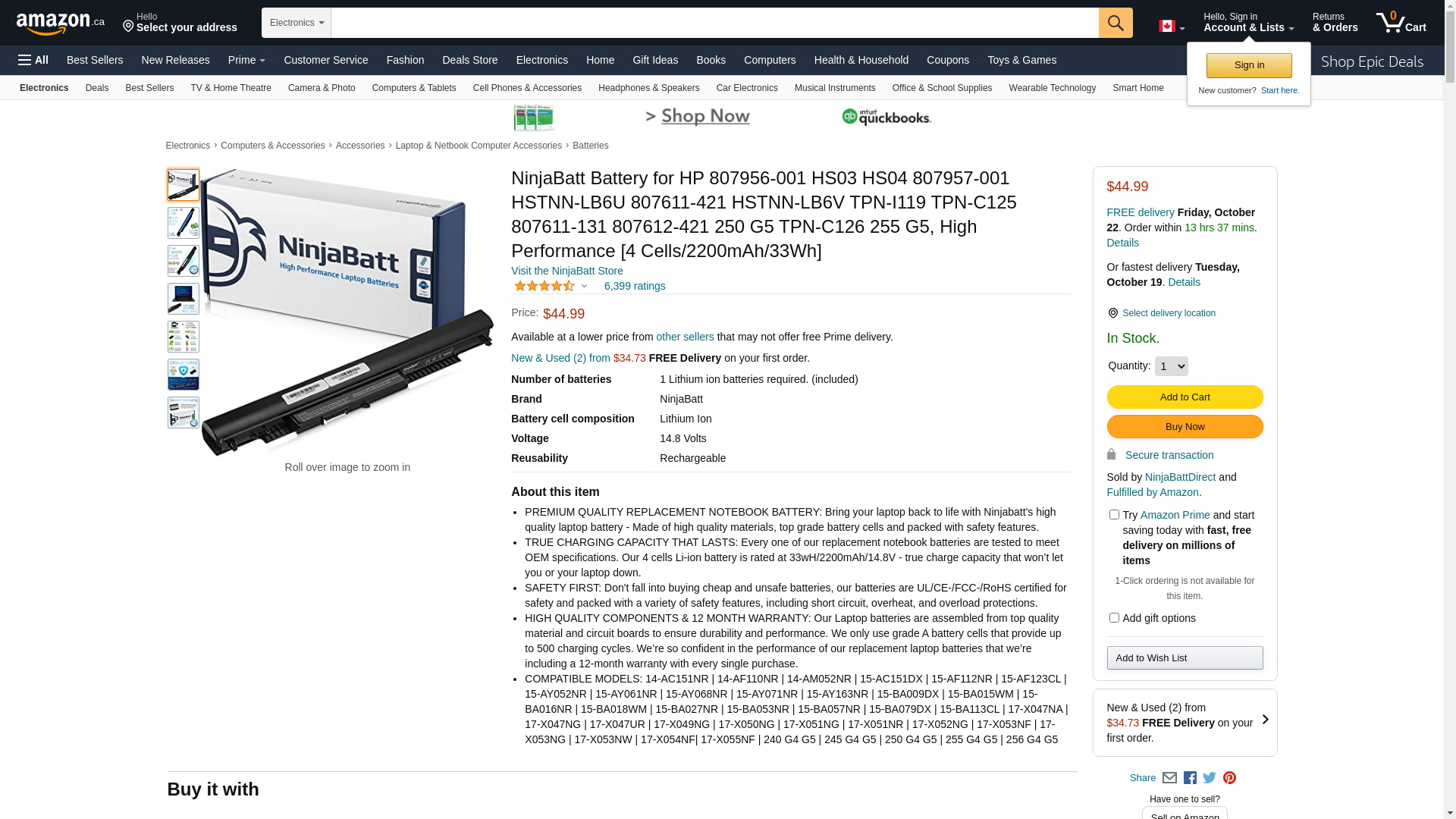1456x819 pixels.
Task: Check the Try Amazon Prime checkbox
Action: click(1114, 515)
